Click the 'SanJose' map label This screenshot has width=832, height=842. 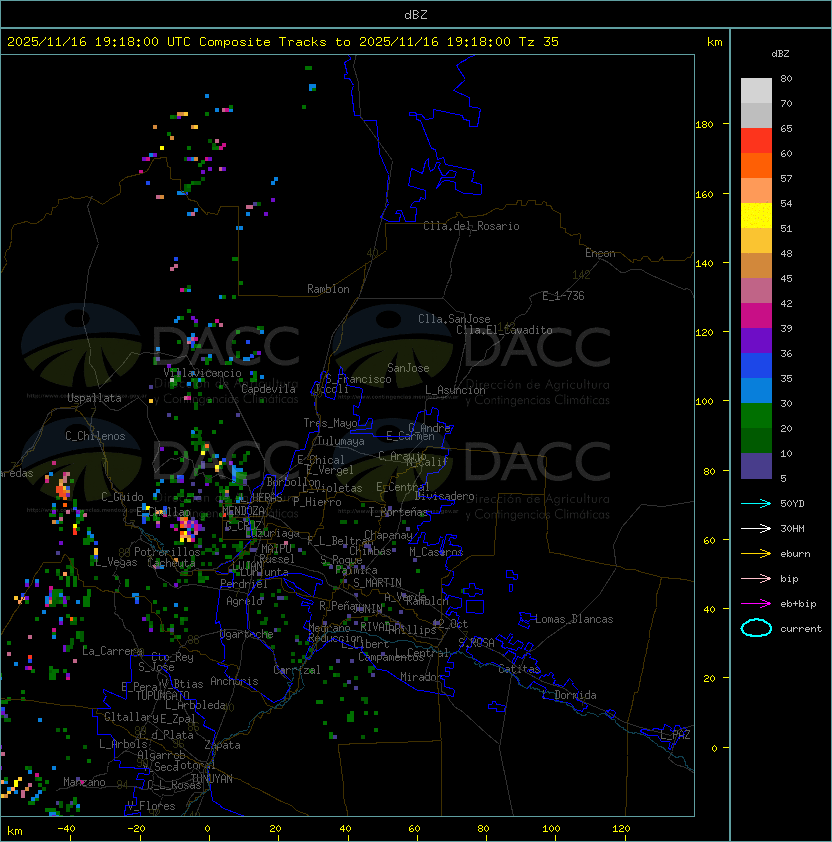(x=408, y=368)
